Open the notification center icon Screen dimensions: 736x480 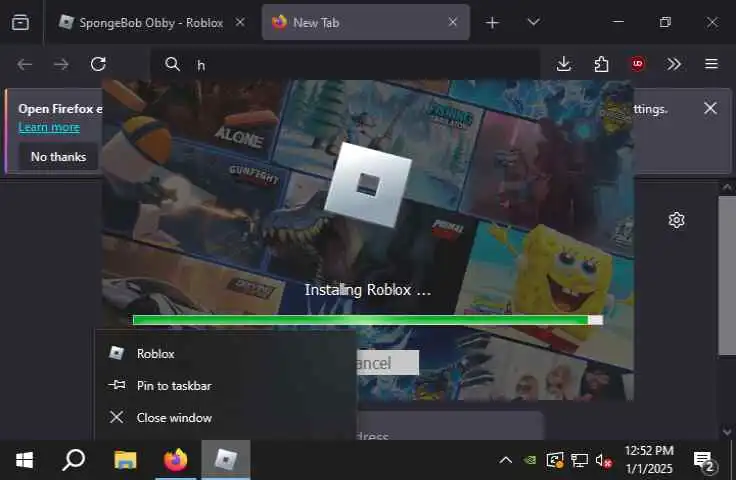tap(705, 461)
